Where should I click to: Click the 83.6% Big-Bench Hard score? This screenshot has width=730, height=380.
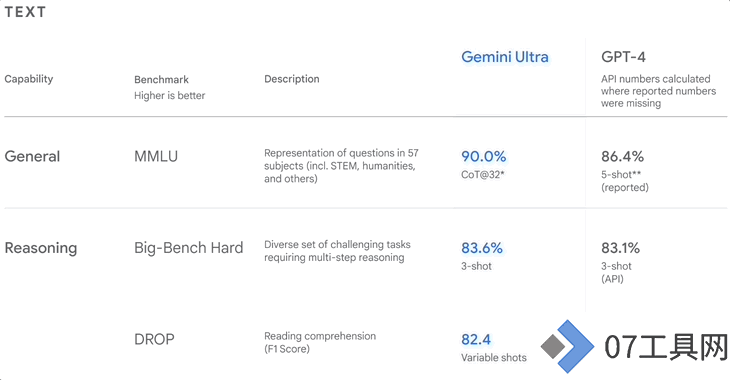point(482,248)
